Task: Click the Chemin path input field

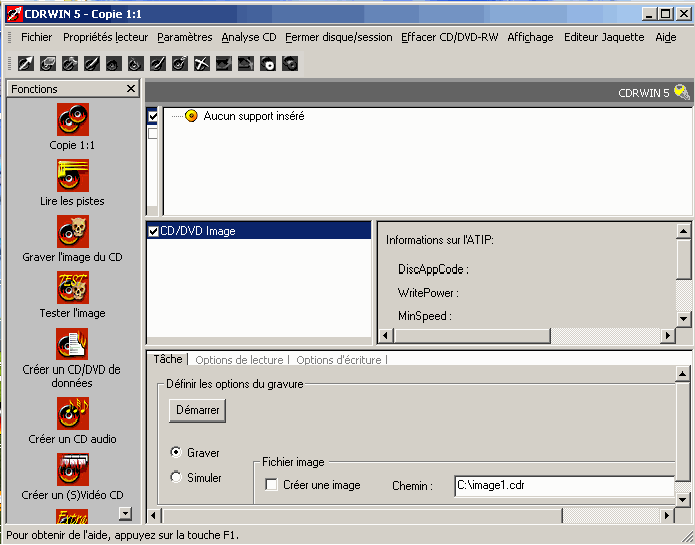Action: click(564, 486)
